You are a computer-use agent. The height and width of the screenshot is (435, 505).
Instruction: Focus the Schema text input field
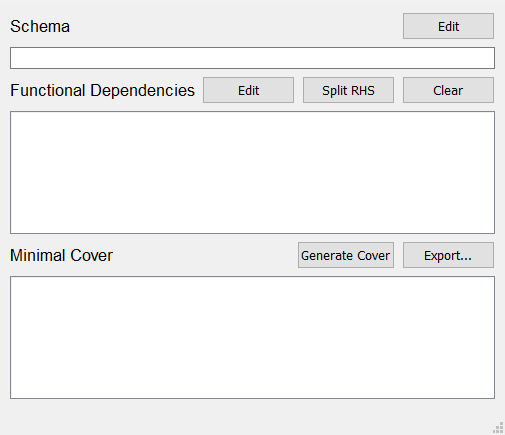pos(252,58)
